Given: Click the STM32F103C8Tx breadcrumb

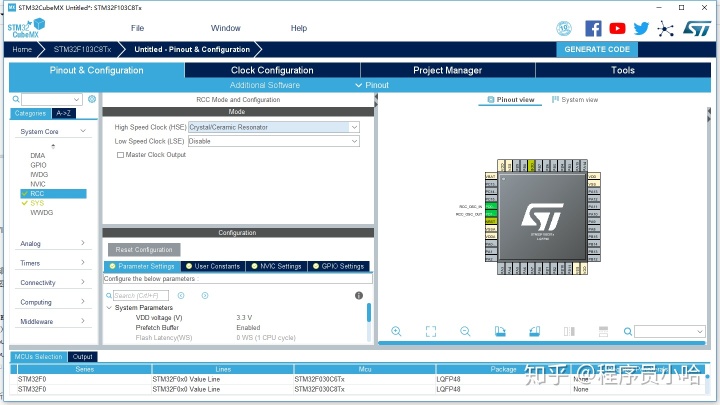Looking at the screenshot, I should coord(82,50).
